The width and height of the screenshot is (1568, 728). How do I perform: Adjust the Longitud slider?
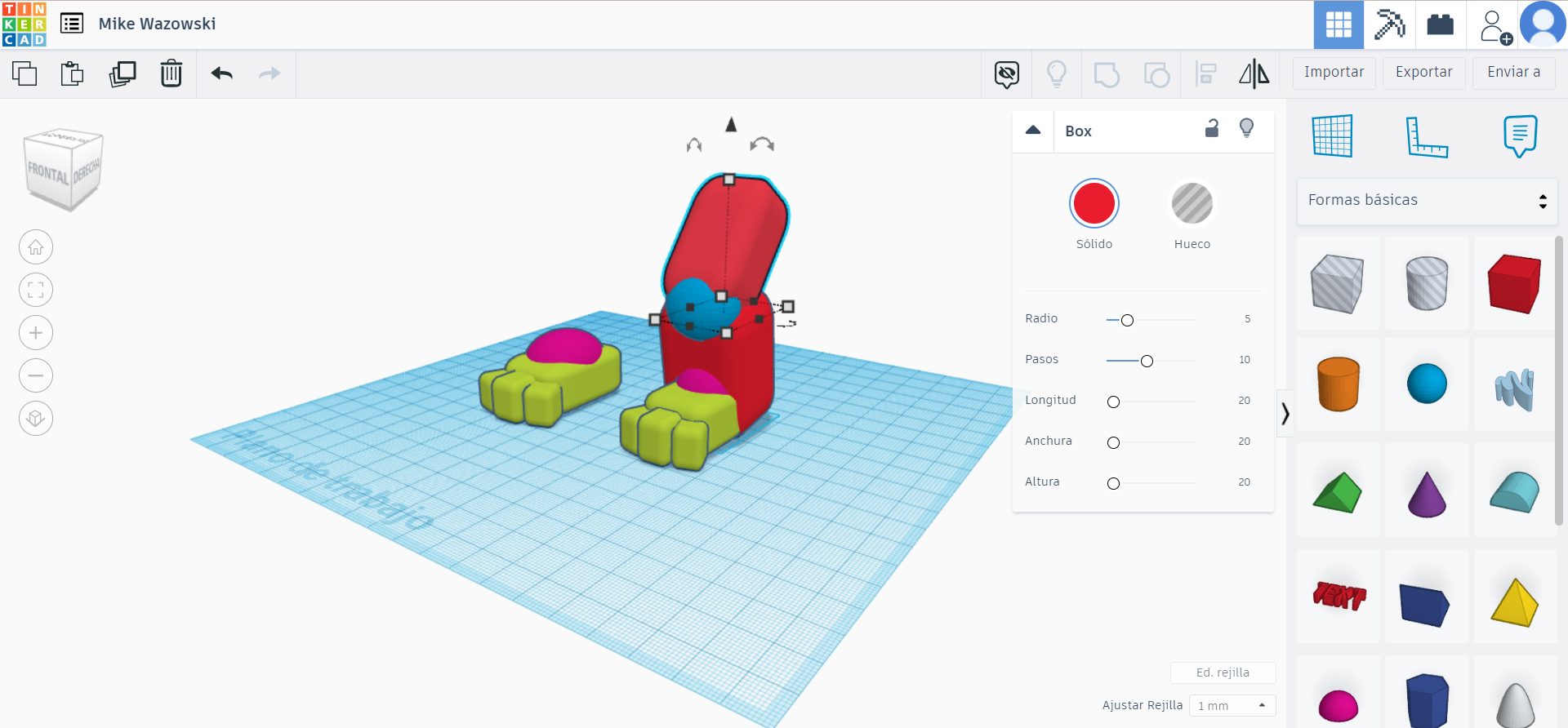click(x=1113, y=402)
